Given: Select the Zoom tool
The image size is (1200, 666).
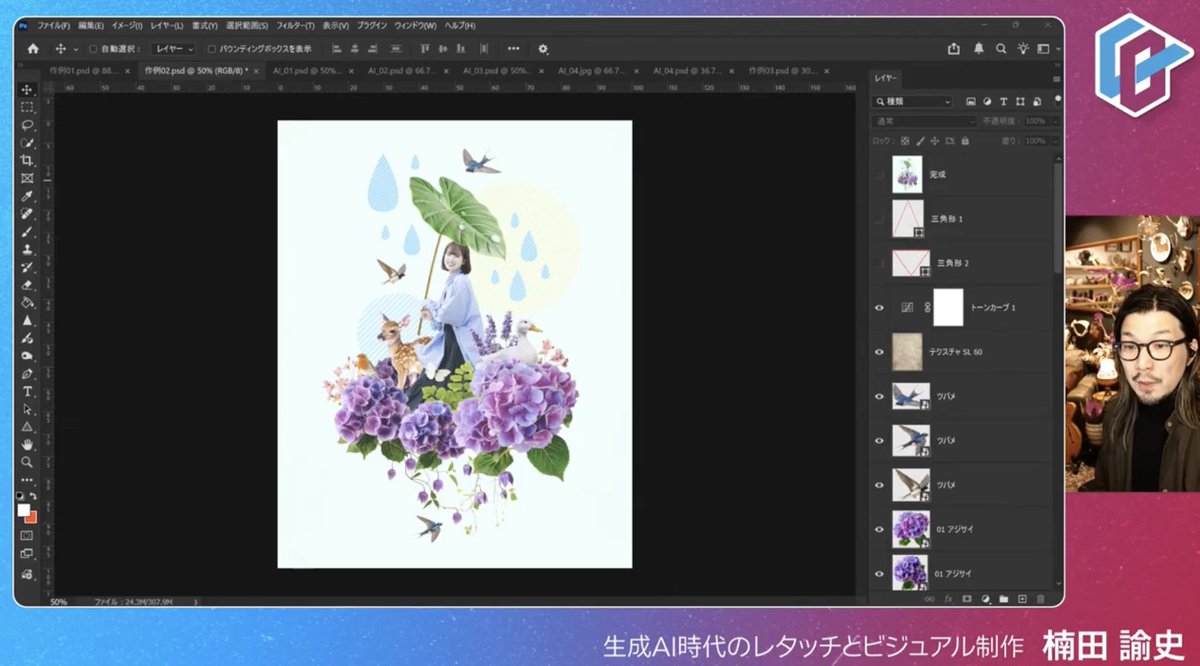Looking at the screenshot, I should point(27,462).
